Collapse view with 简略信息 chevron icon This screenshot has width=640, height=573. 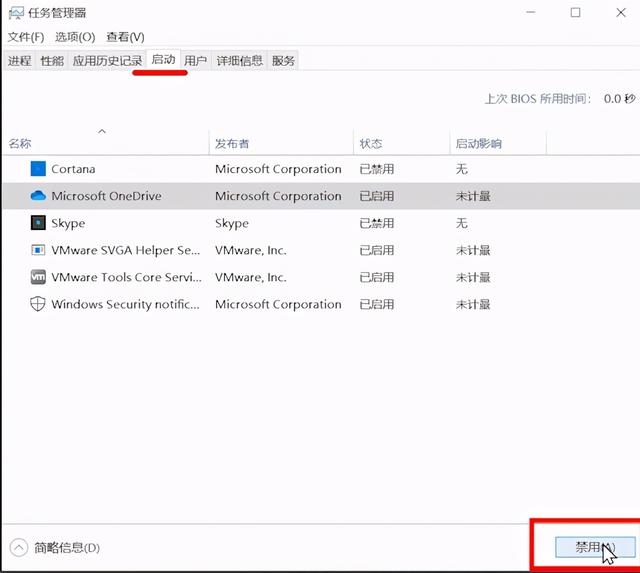tap(19, 548)
